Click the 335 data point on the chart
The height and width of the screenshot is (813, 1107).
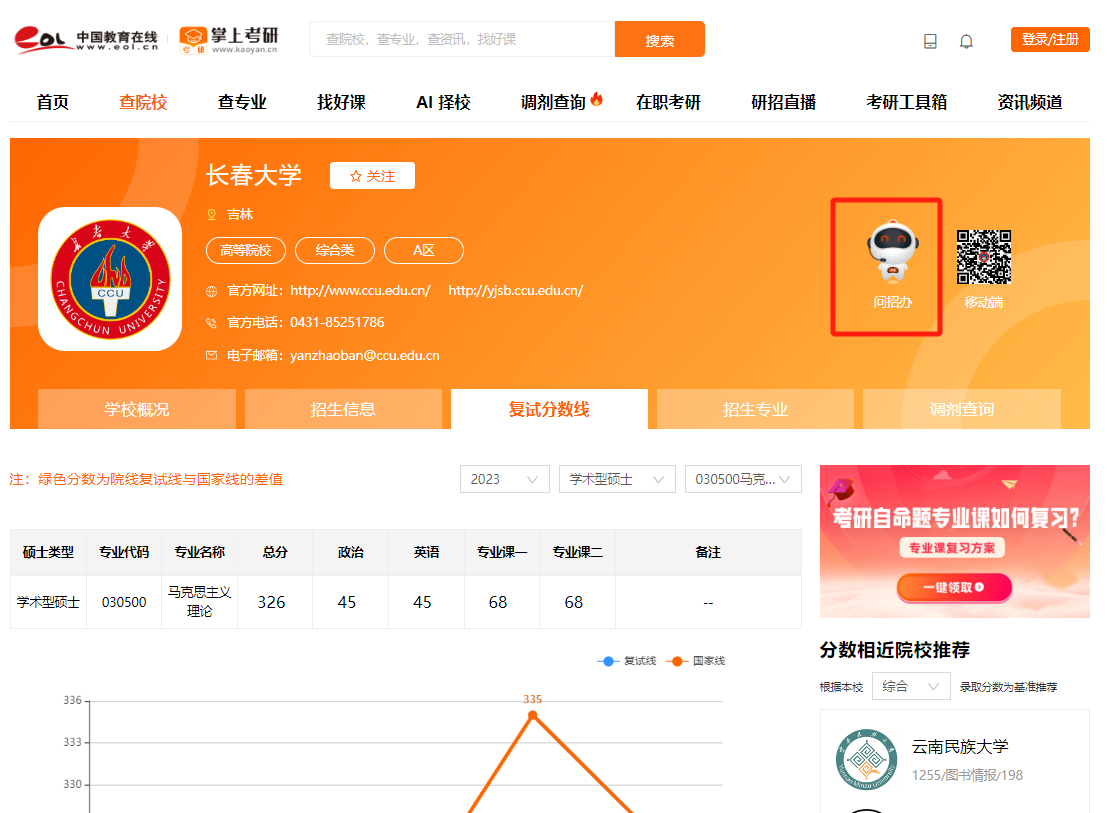(x=532, y=716)
